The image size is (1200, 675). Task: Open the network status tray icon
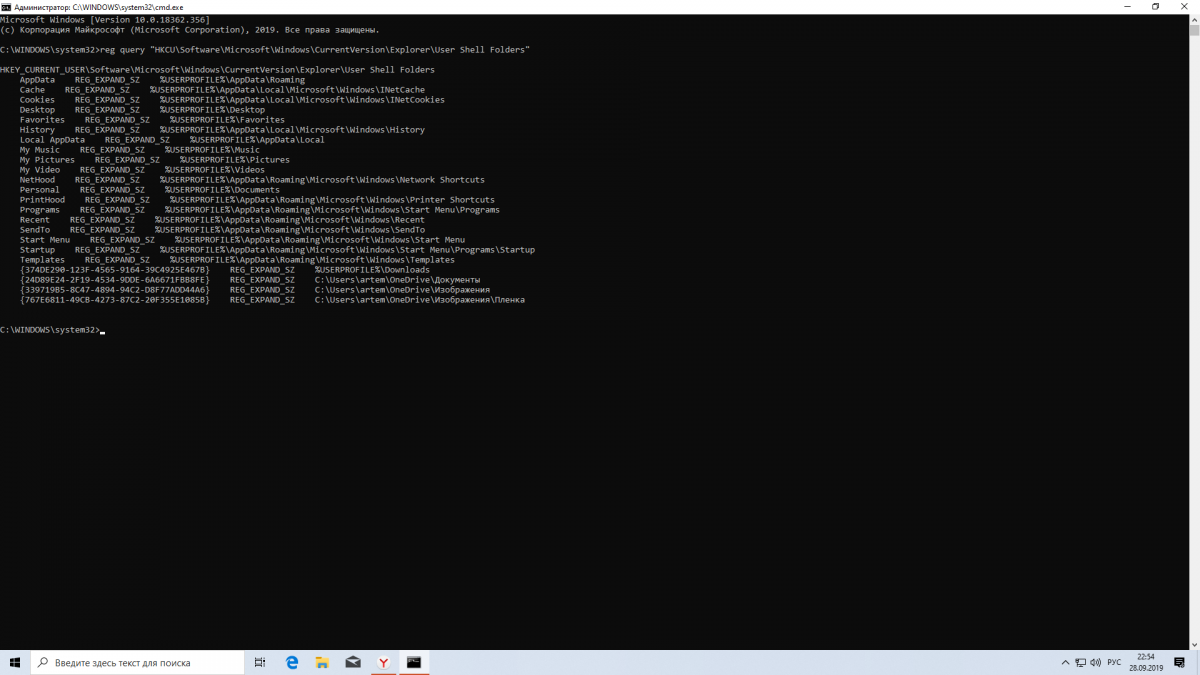1081,662
